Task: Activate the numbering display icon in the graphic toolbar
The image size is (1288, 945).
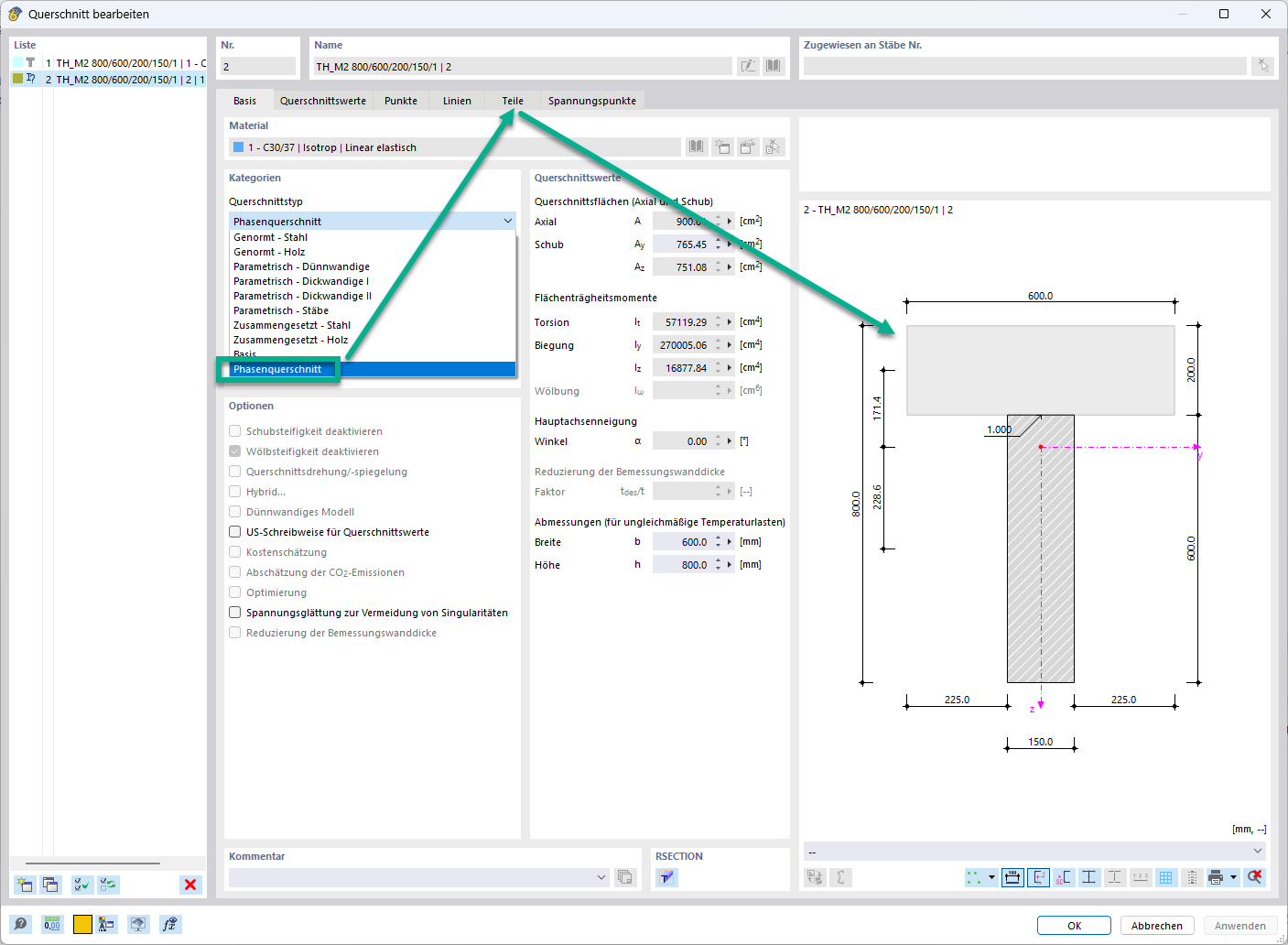Action: coord(1140,876)
